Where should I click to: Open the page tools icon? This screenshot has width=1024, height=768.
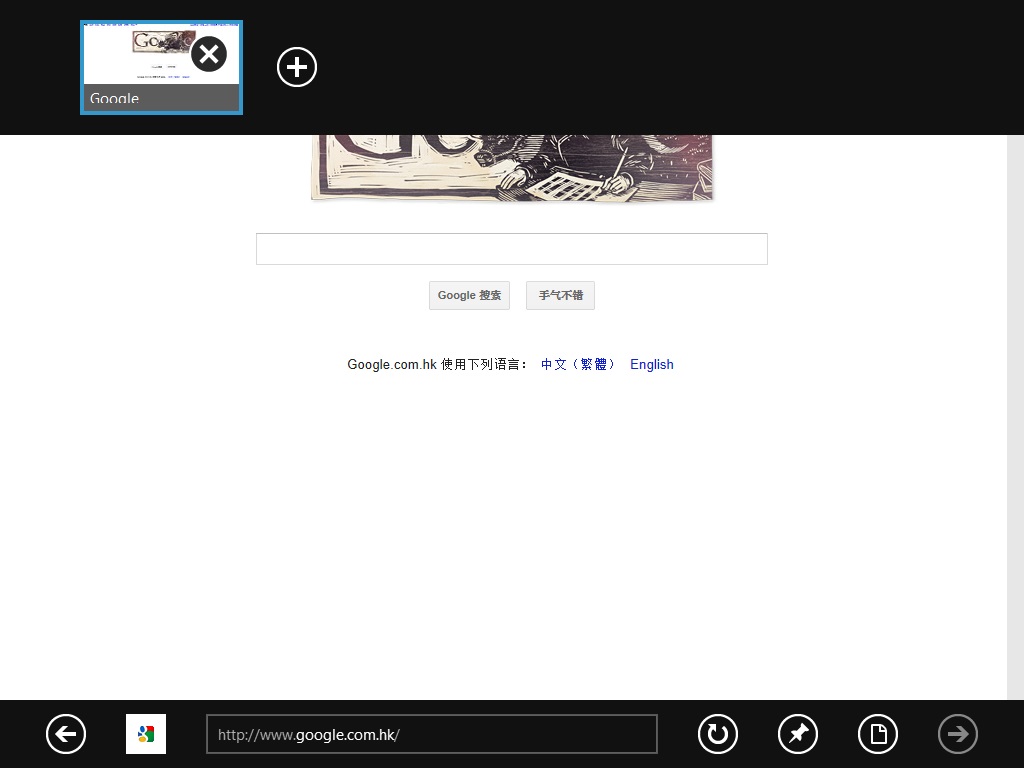point(878,734)
